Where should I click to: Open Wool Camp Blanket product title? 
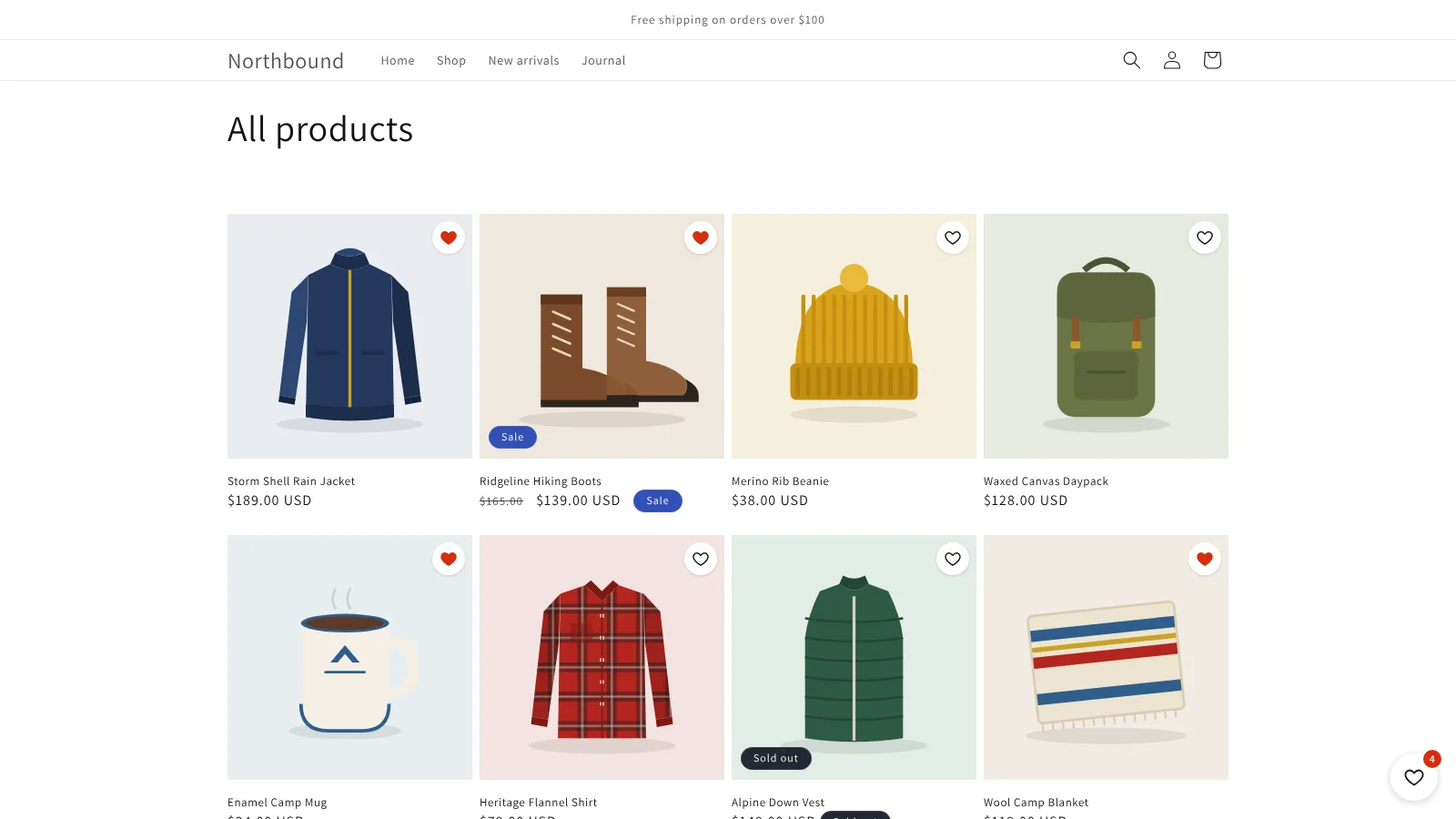(x=1036, y=803)
